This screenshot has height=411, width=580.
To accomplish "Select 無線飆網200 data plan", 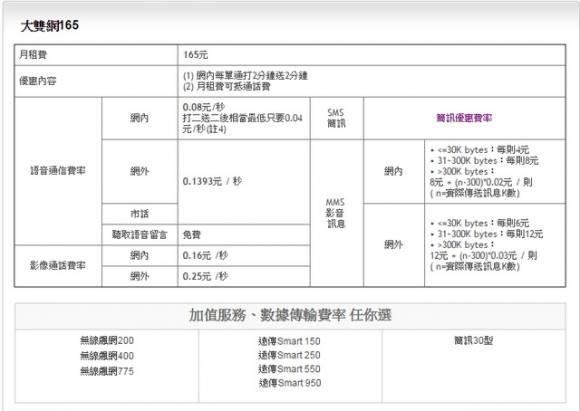I will [x=107, y=340].
